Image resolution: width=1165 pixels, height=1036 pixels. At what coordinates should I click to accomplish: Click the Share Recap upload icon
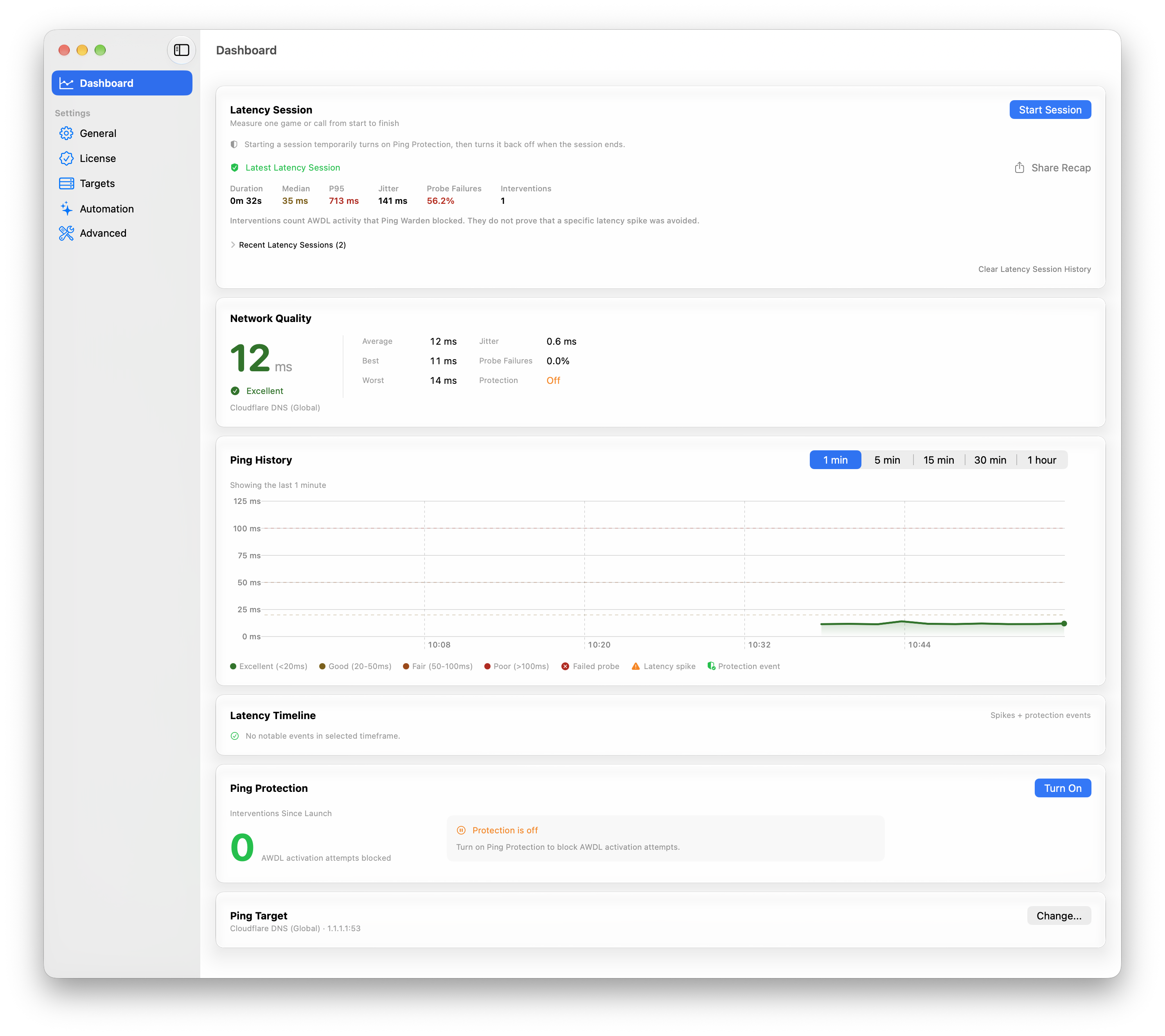(x=1019, y=167)
